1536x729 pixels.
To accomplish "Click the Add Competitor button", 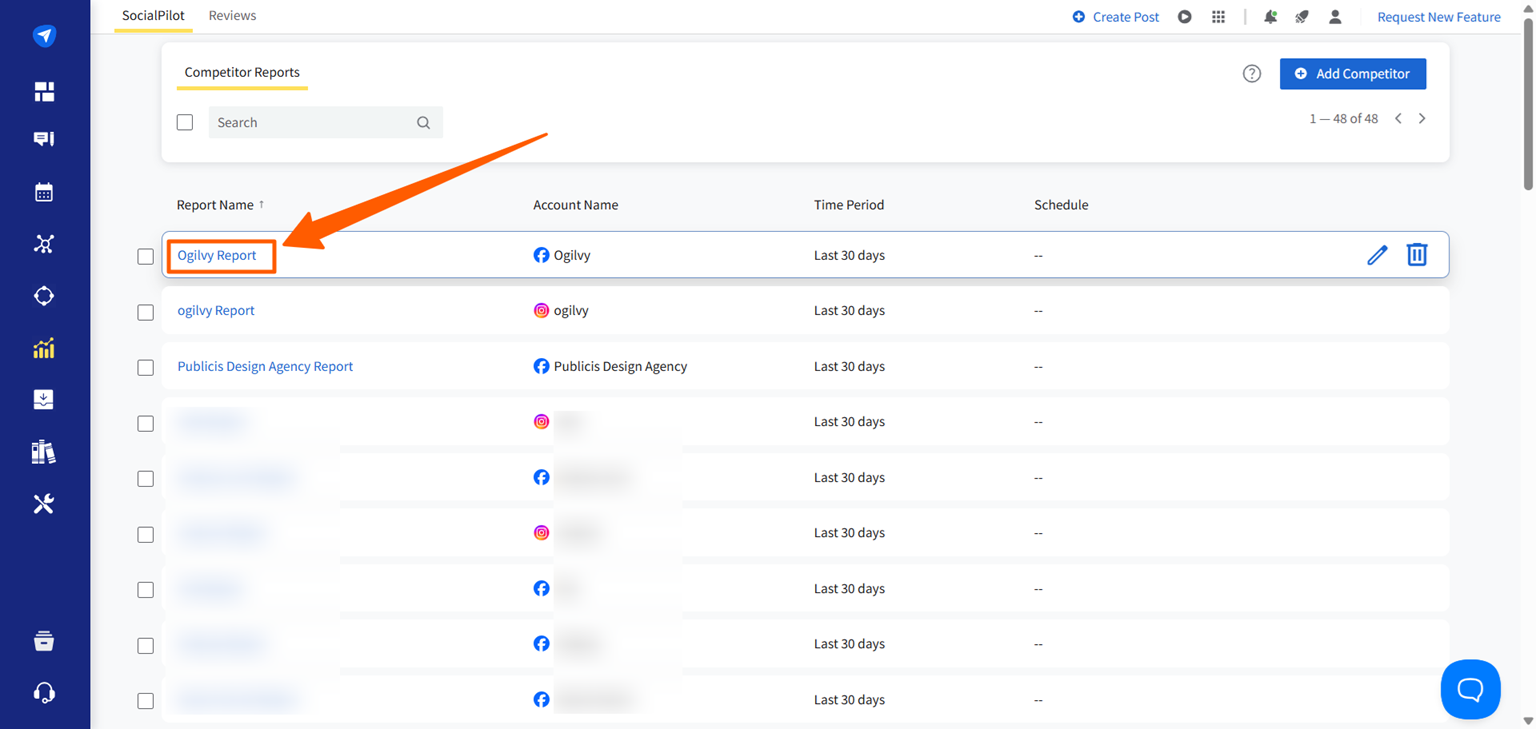I will [1353, 74].
